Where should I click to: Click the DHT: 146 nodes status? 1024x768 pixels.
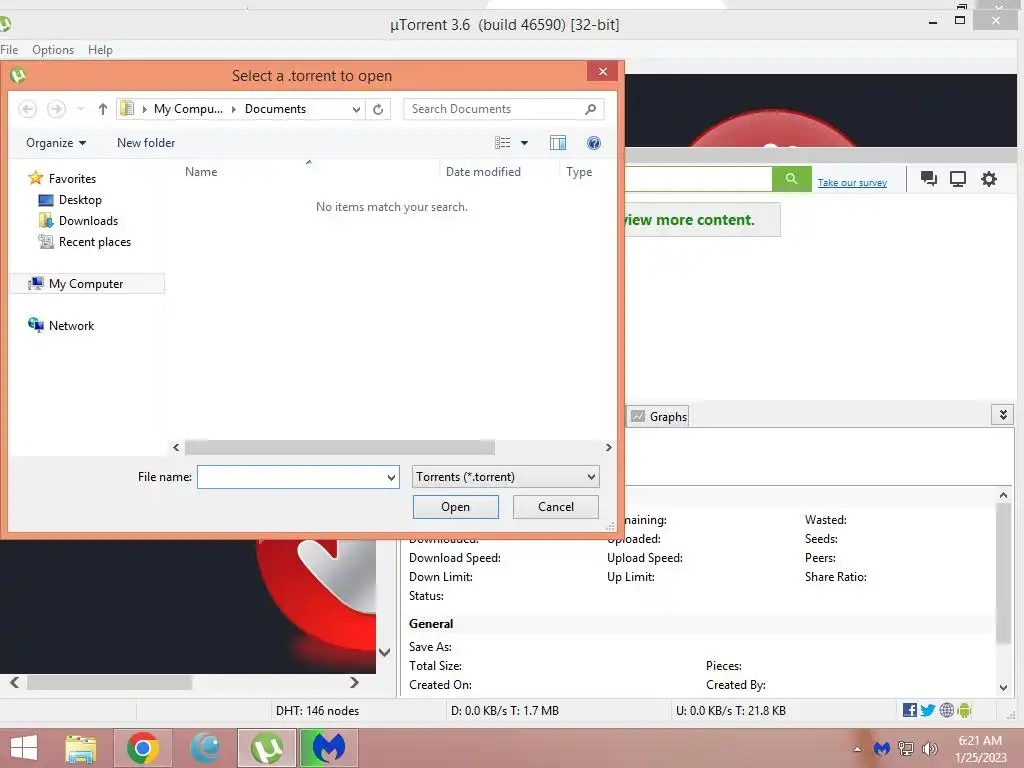tap(317, 711)
